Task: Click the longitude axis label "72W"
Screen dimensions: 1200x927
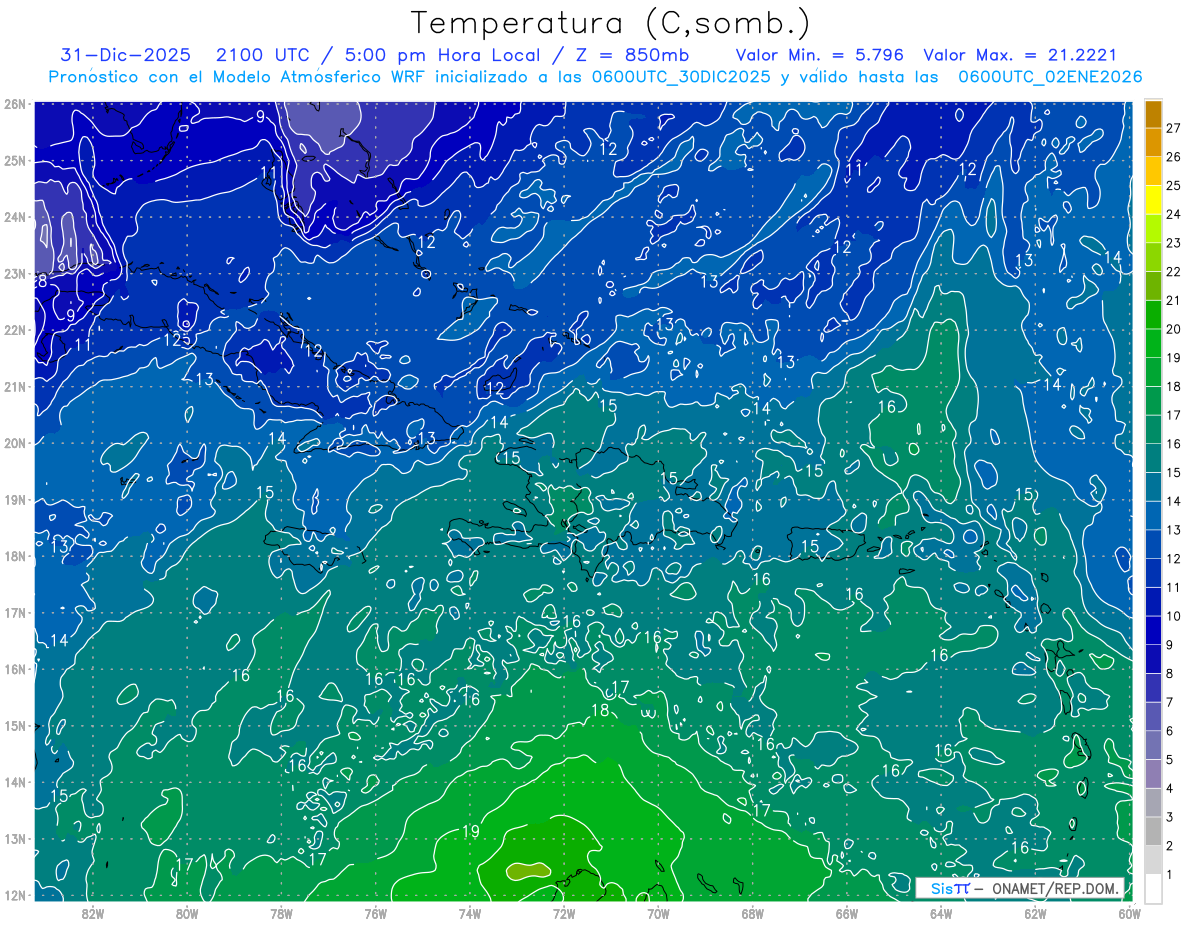Action: click(x=564, y=912)
